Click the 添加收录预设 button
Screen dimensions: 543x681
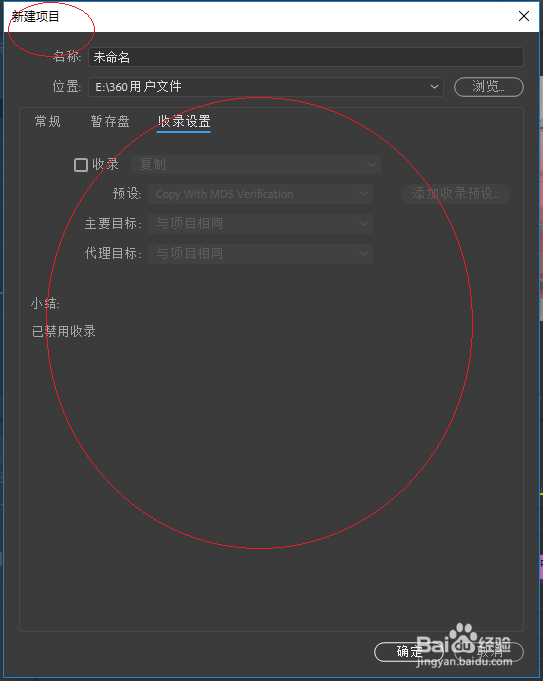455,194
